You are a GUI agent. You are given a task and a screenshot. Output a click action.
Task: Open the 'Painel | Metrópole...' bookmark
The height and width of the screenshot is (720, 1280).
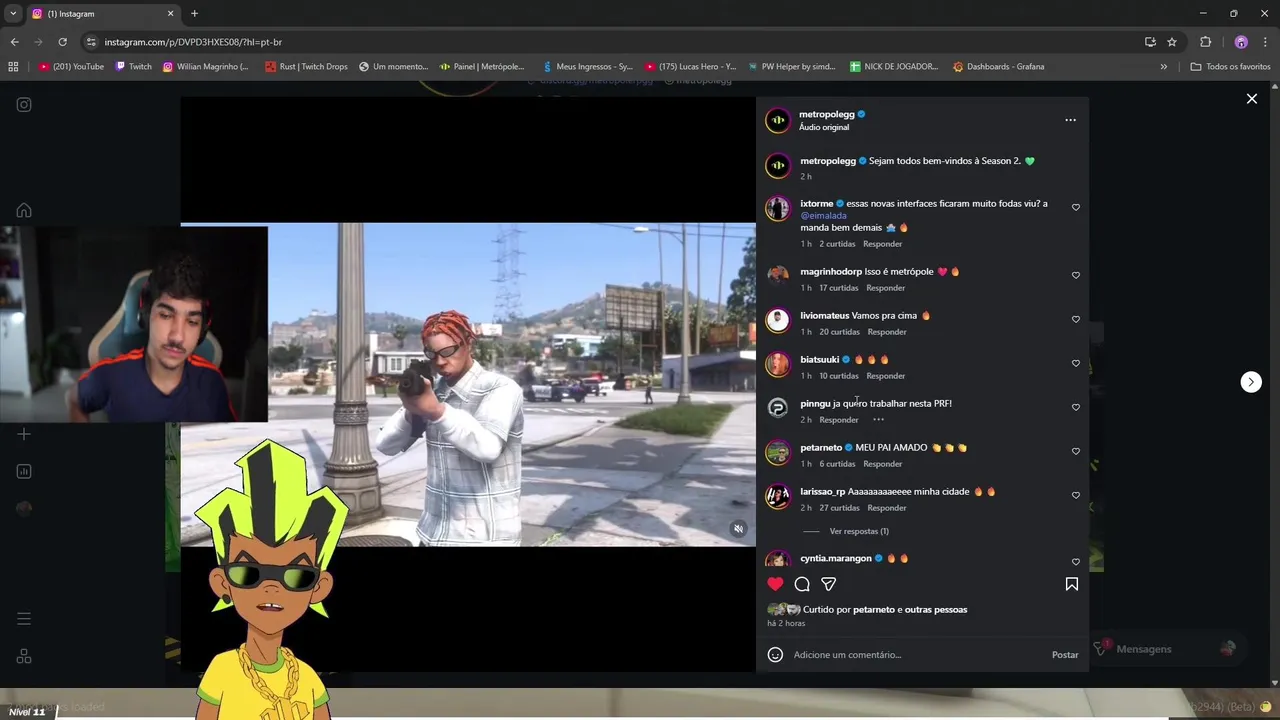tap(482, 67)
